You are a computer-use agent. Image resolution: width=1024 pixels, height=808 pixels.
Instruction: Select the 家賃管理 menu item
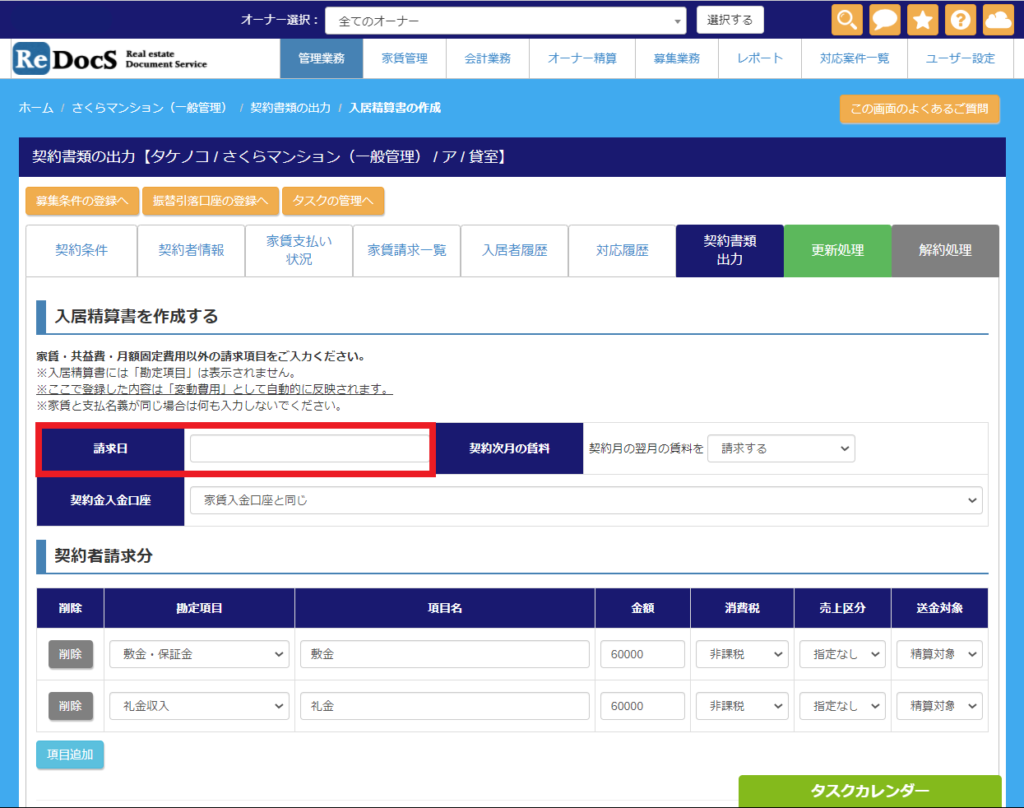point(405,58)
